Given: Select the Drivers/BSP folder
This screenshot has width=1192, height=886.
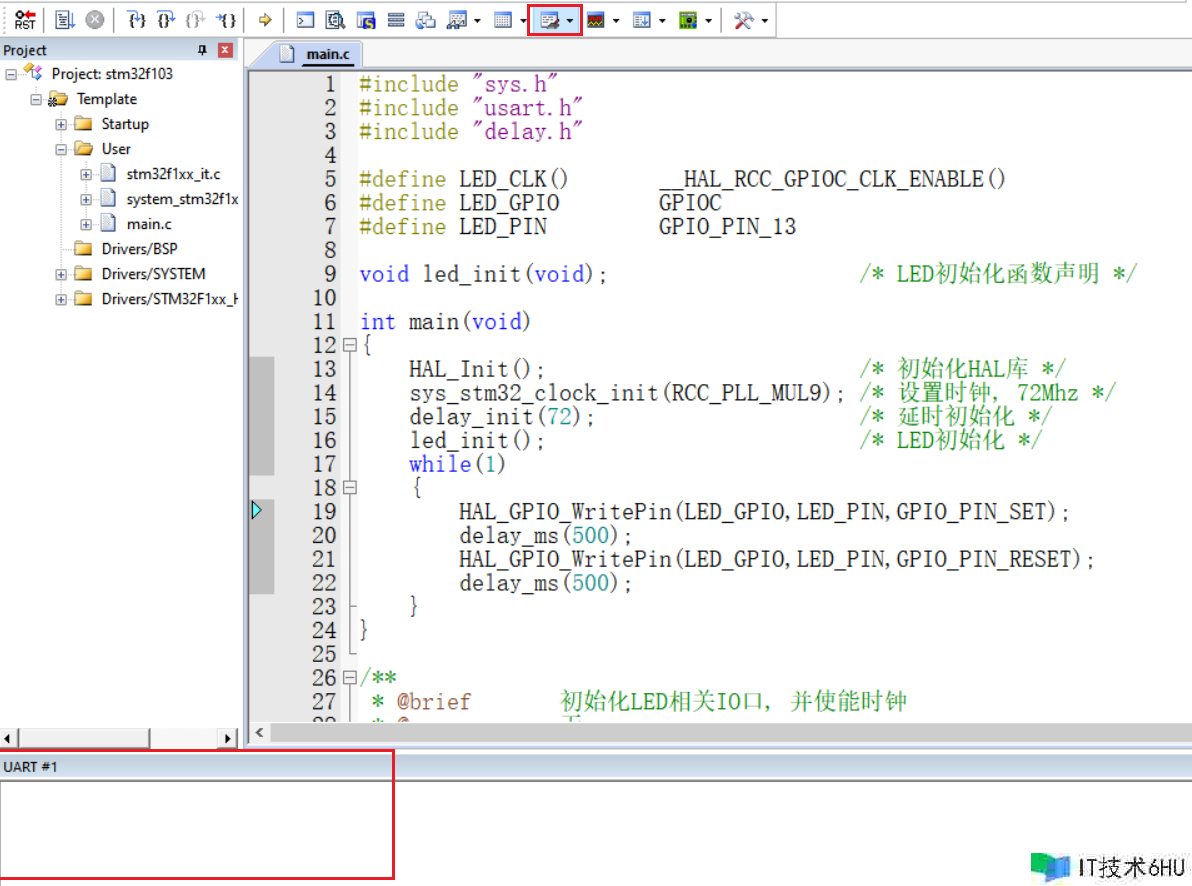Looking at the screenshot, I should tap(139, 249).
